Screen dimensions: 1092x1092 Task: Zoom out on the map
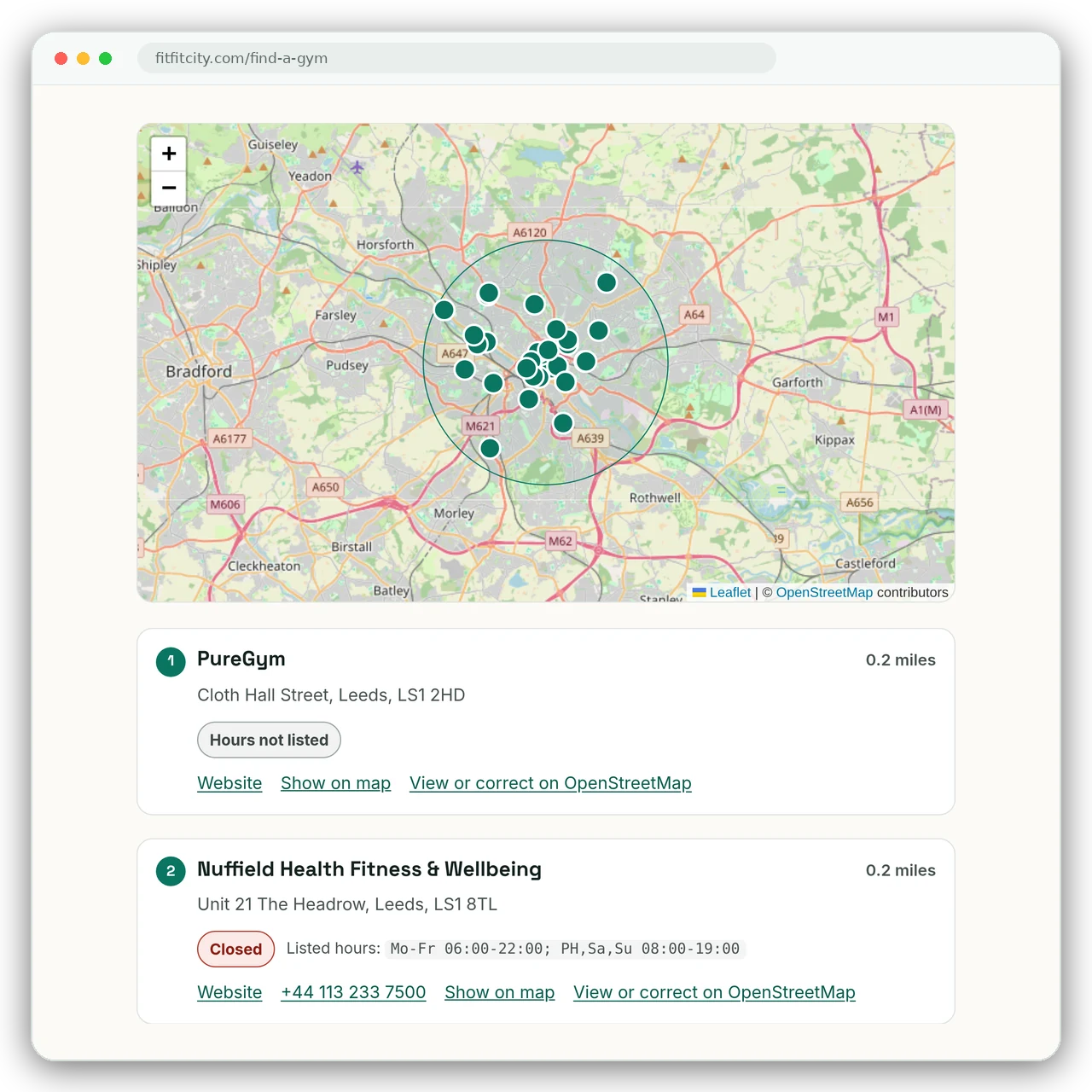(169, 188)
